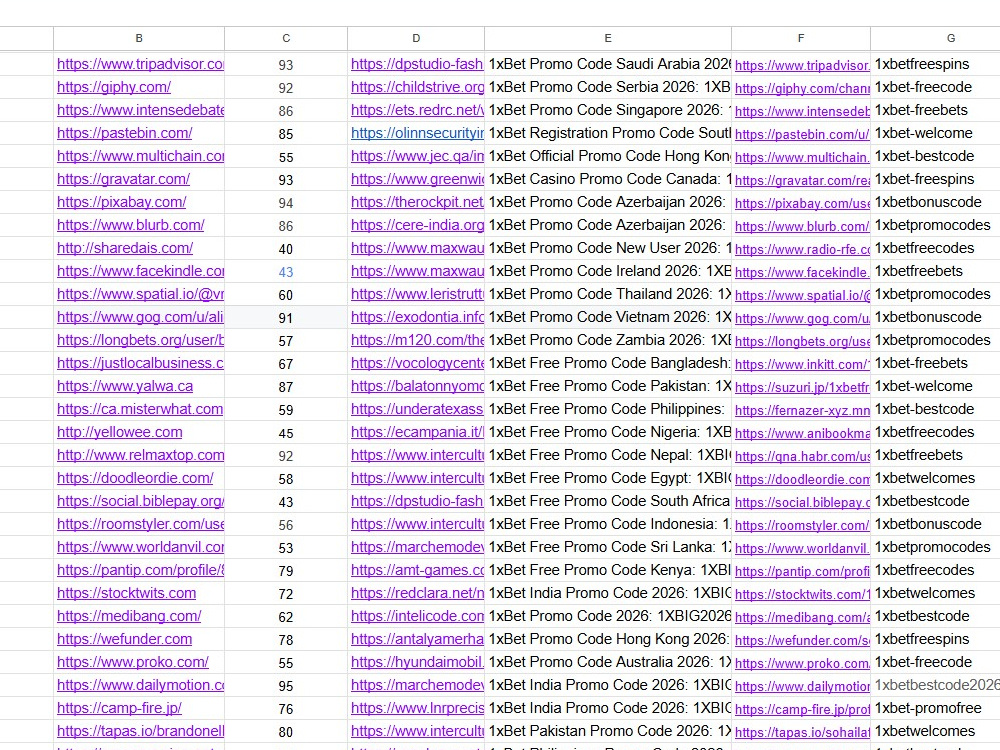
Task: Open the pastebin.com link in column B
Action: (124, 133)
